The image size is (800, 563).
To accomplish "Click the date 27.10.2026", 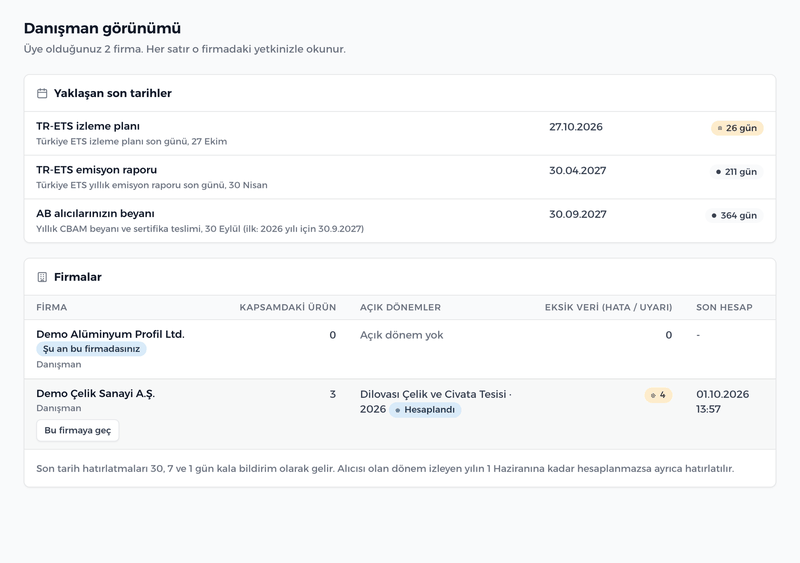I will (x=576, y=127).
